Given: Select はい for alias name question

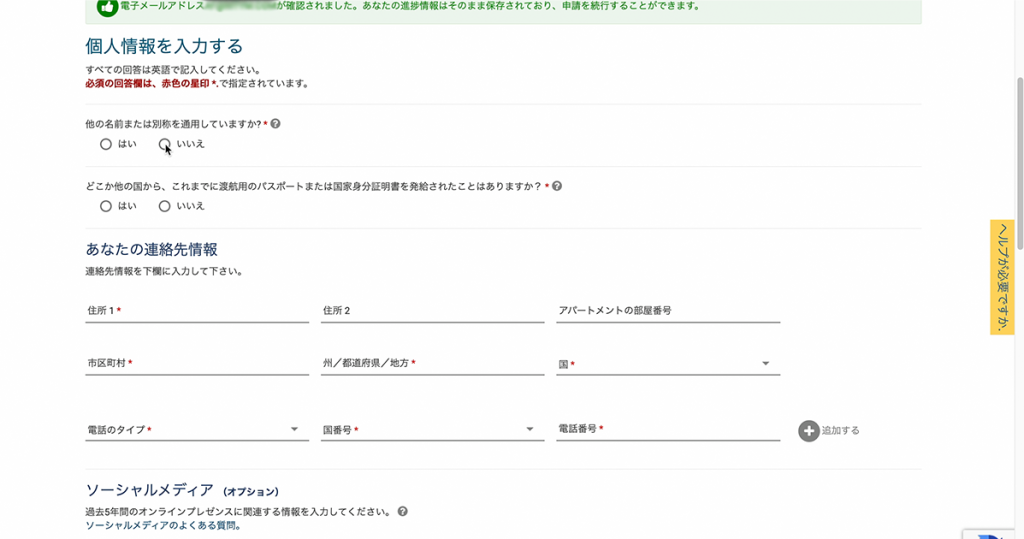Looking at the screenshot, I should 106,144.
